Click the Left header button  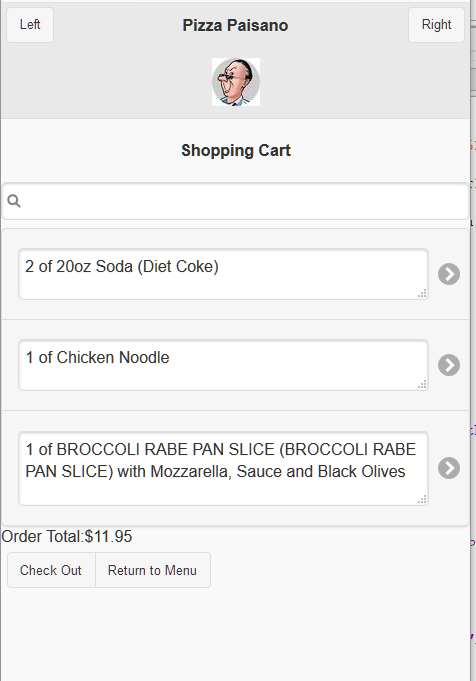[x=30, y=25]
